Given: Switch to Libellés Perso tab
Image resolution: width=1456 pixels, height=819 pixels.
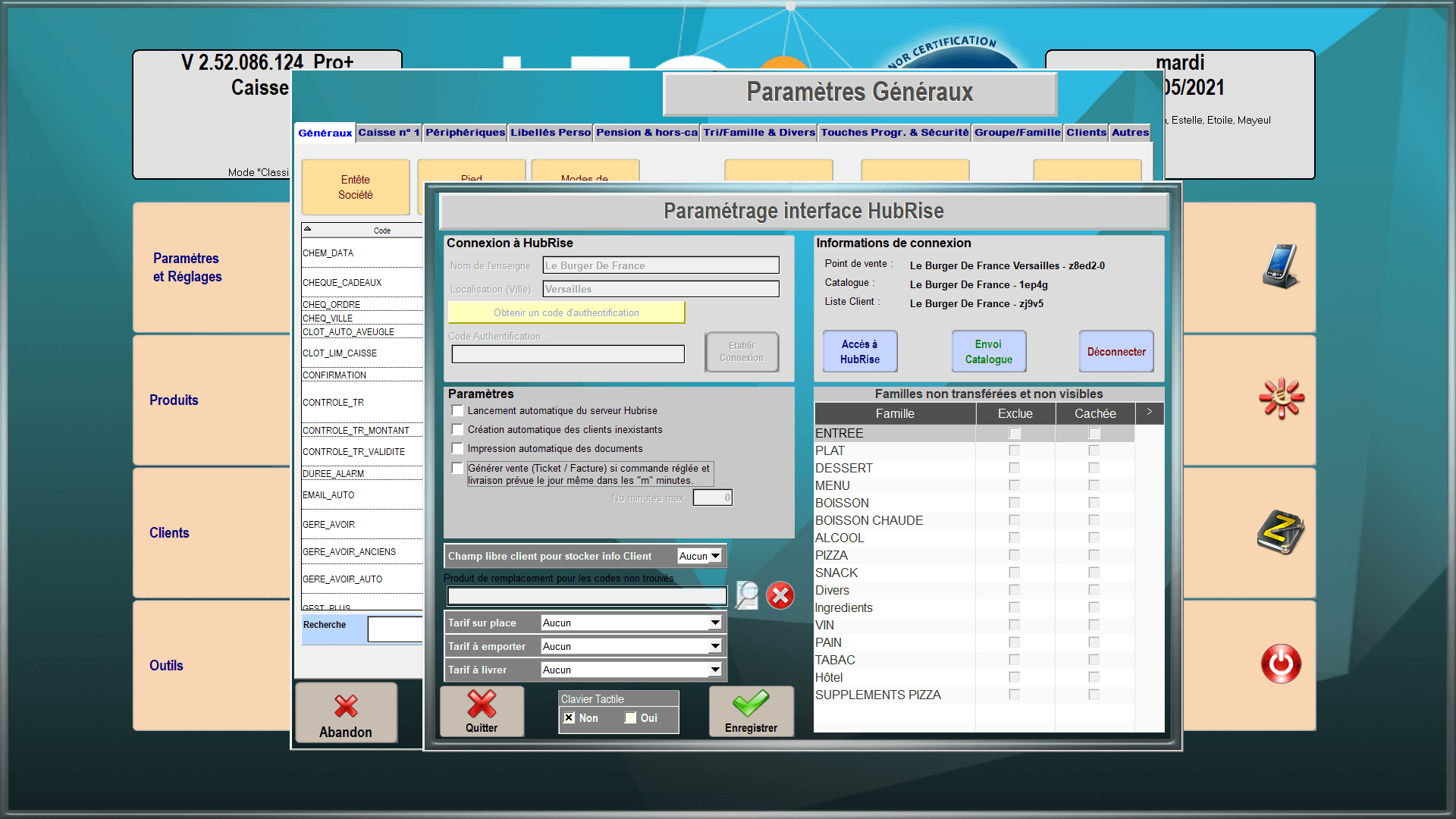Looking at the screenshot, I should pos(551,132).
